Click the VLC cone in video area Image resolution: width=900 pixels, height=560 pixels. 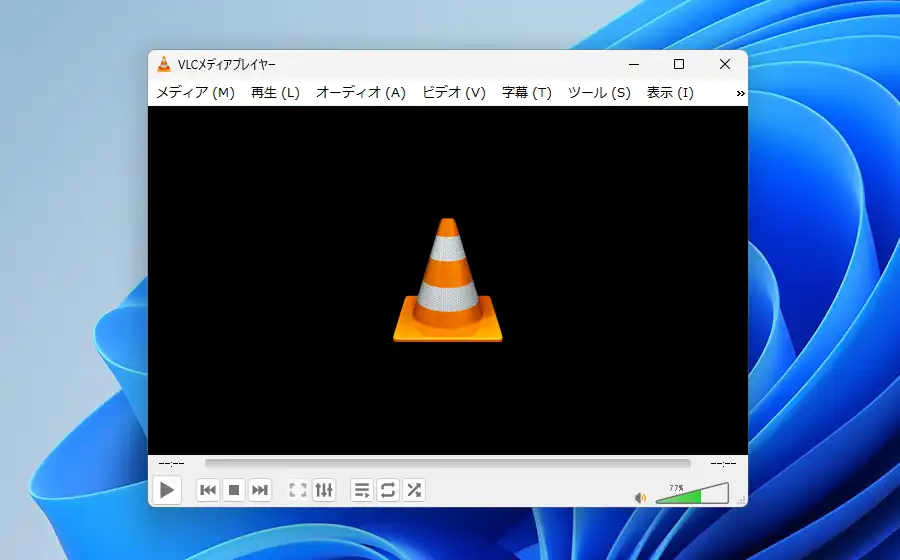[448, 280]
